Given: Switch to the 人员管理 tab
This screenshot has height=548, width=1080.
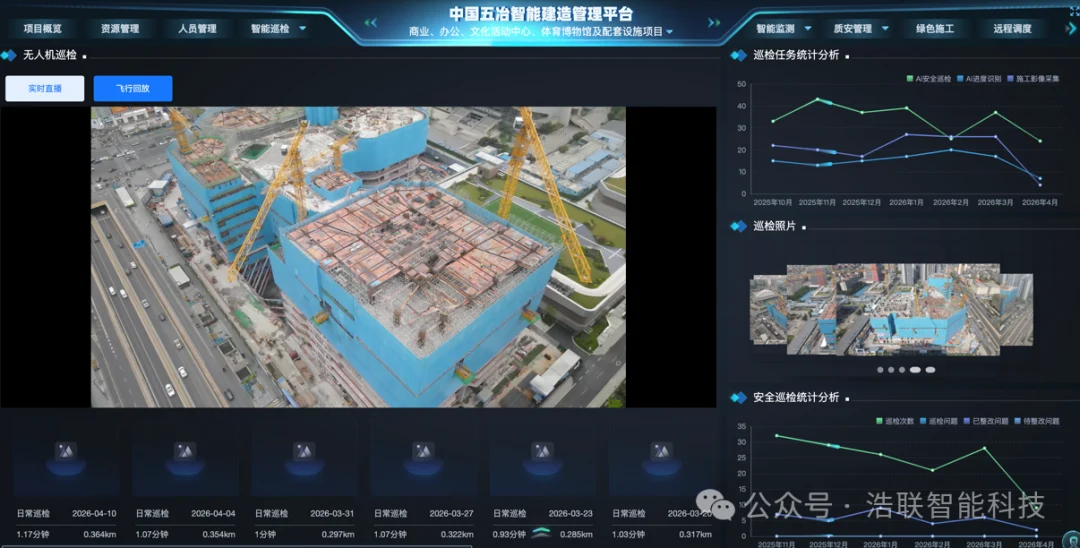Looking at the screenshot, I should 198,28.
